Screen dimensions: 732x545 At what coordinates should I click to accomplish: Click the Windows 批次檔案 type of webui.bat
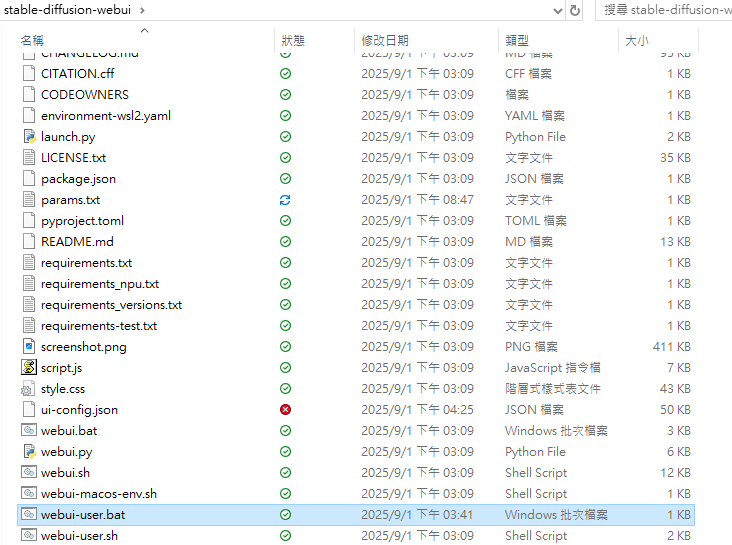(556, 431)
